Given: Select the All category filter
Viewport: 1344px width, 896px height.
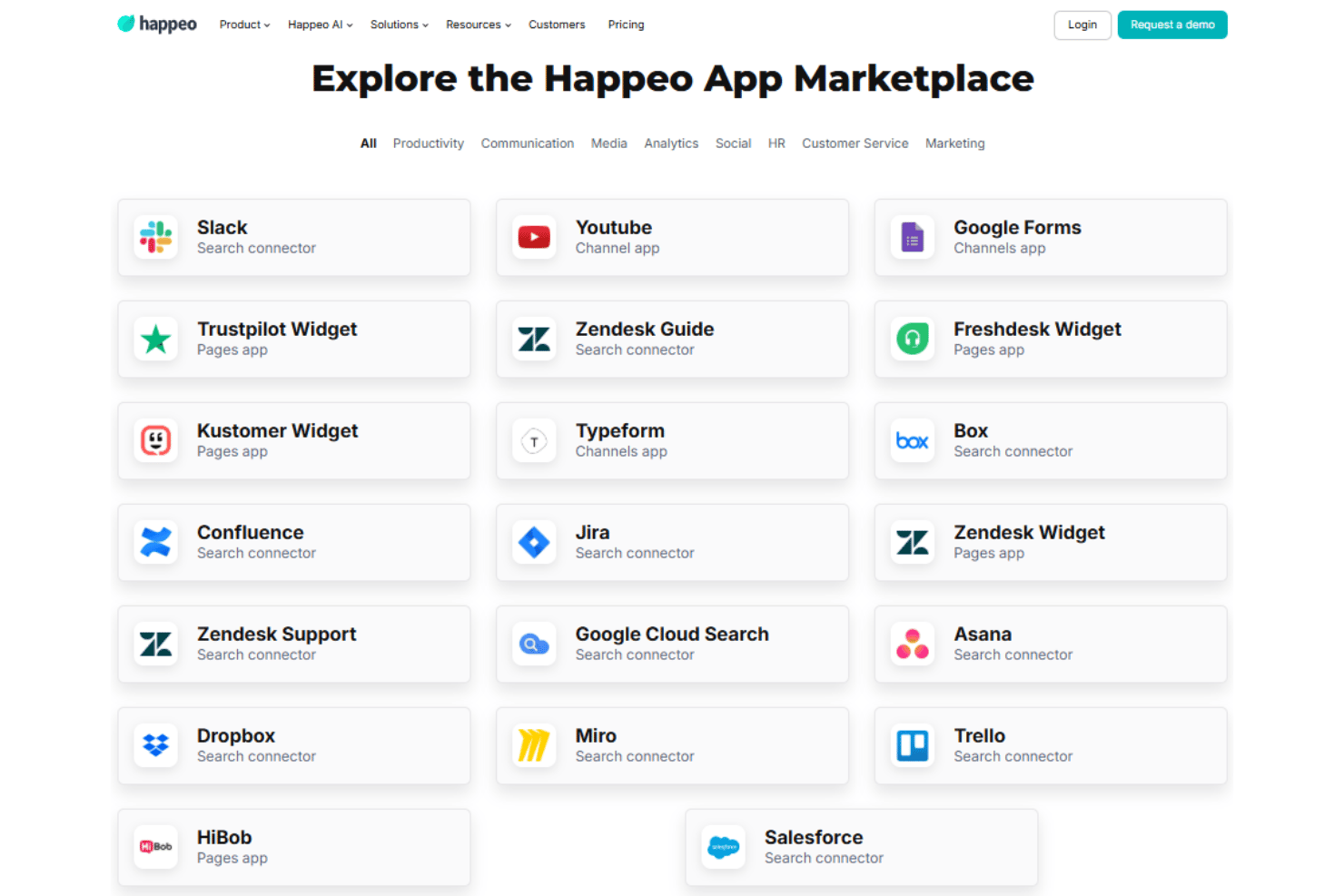Looking at the screenshot, I should 369,143.
